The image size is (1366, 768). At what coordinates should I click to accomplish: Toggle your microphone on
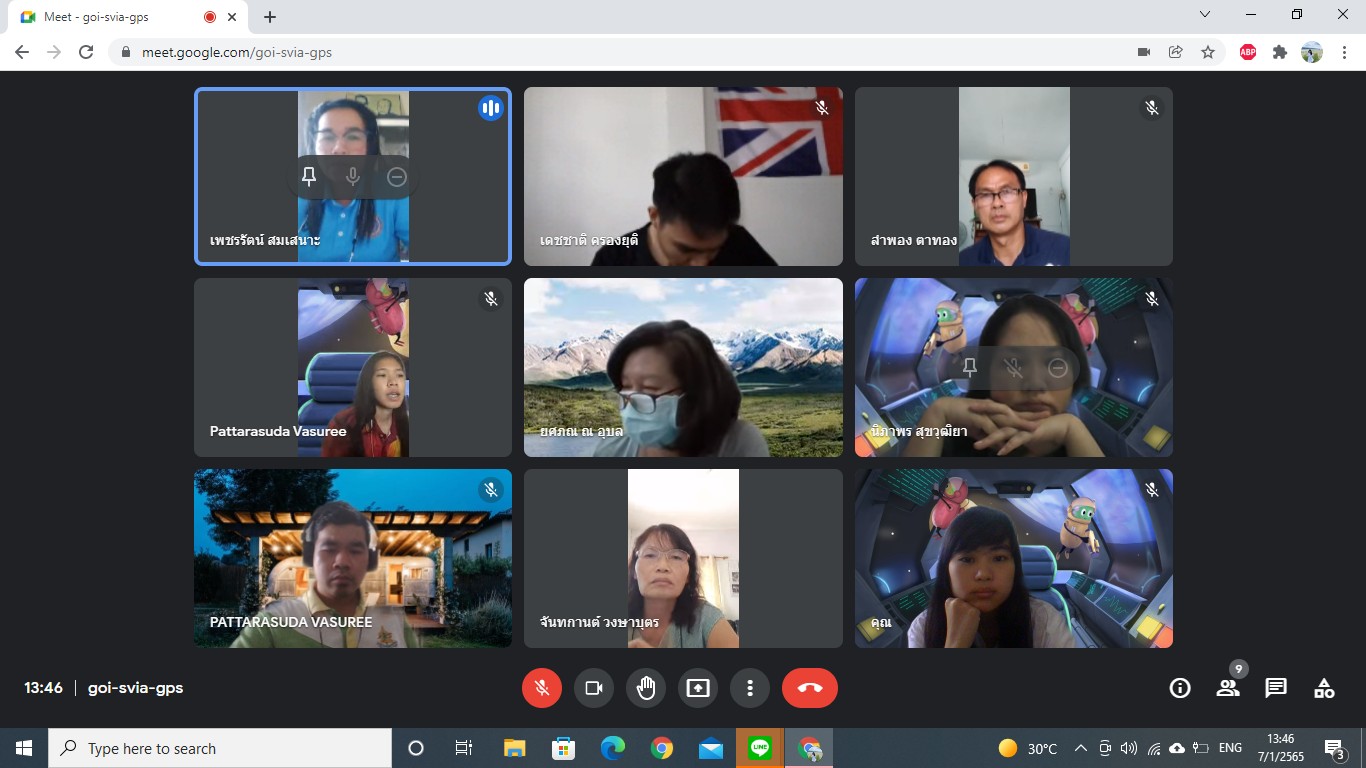point(542,688)
